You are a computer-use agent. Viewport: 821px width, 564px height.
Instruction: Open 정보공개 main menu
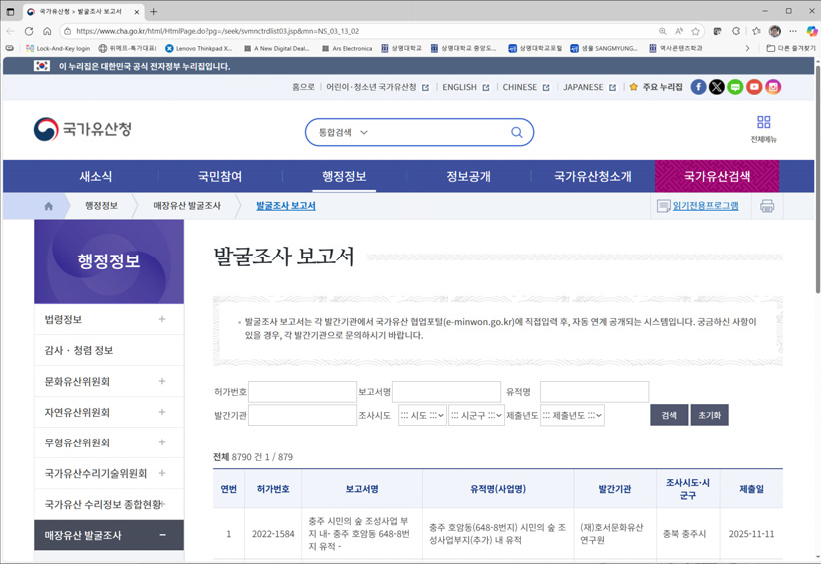click(468, 176)
